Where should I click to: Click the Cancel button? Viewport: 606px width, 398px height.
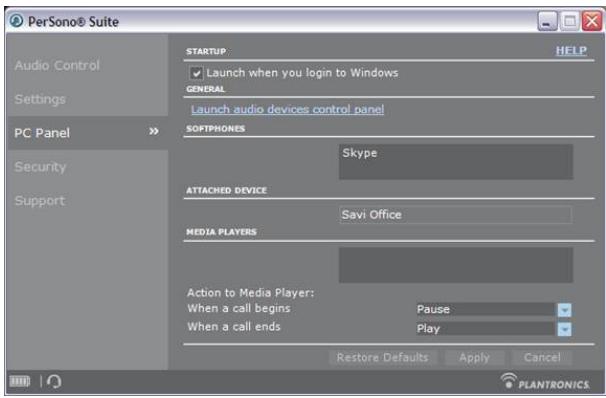[x=542, y=357]
